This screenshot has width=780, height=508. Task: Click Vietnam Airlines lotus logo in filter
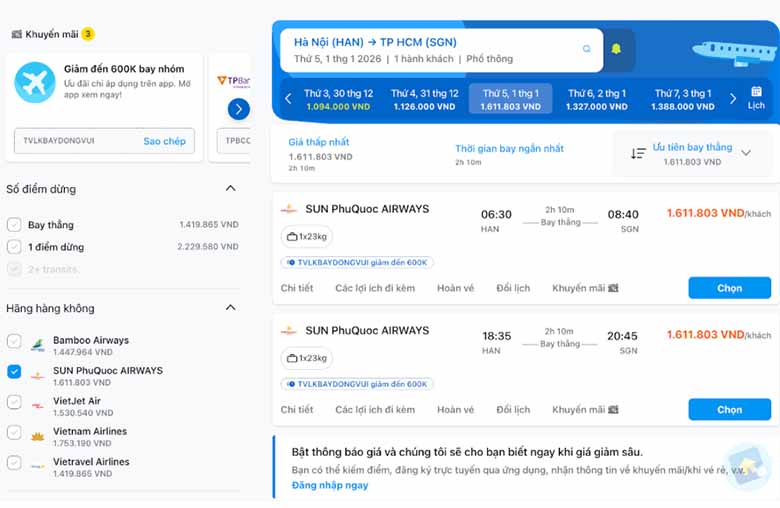(x=38, y=436)
